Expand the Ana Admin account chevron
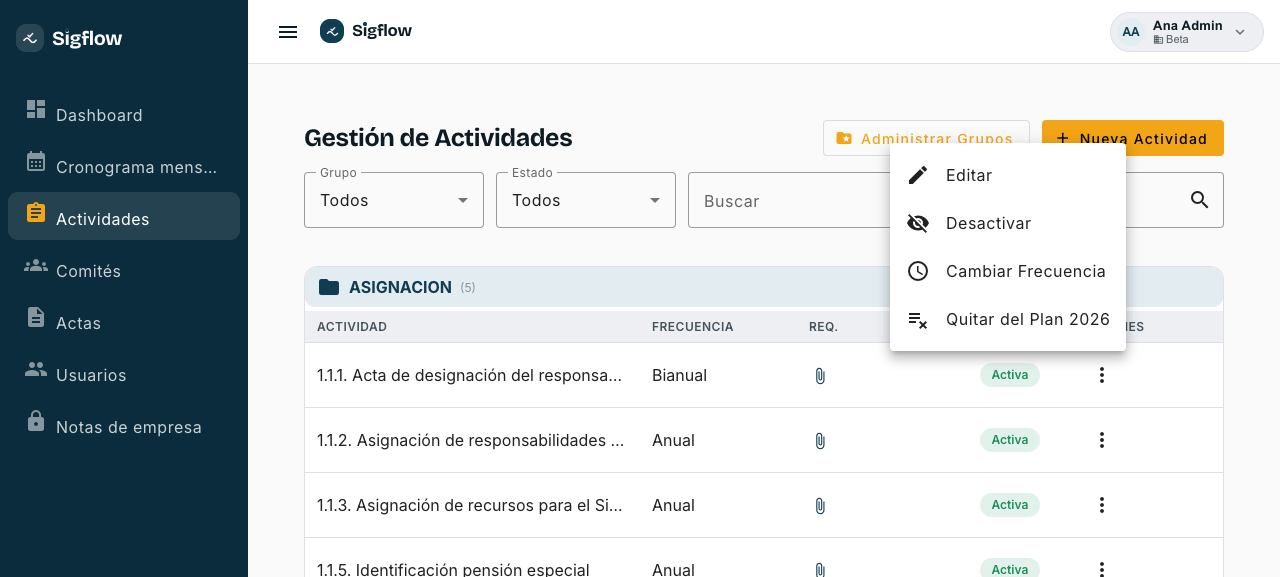 click(1240, 32)
